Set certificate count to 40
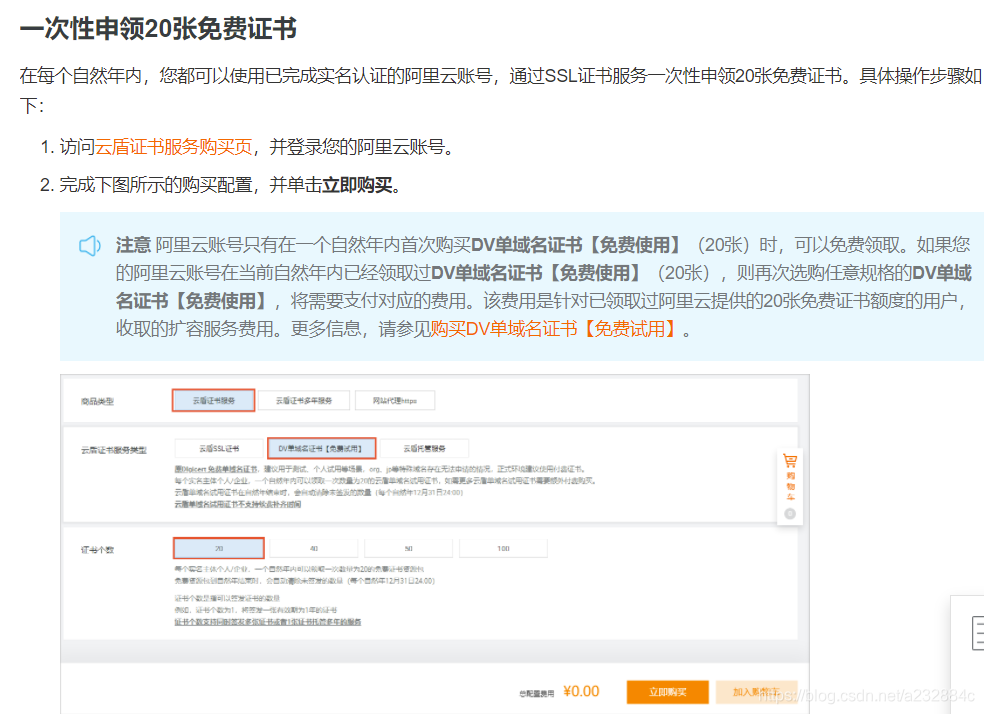This screenshot has width=984, height=714. (x=314, y=548)
